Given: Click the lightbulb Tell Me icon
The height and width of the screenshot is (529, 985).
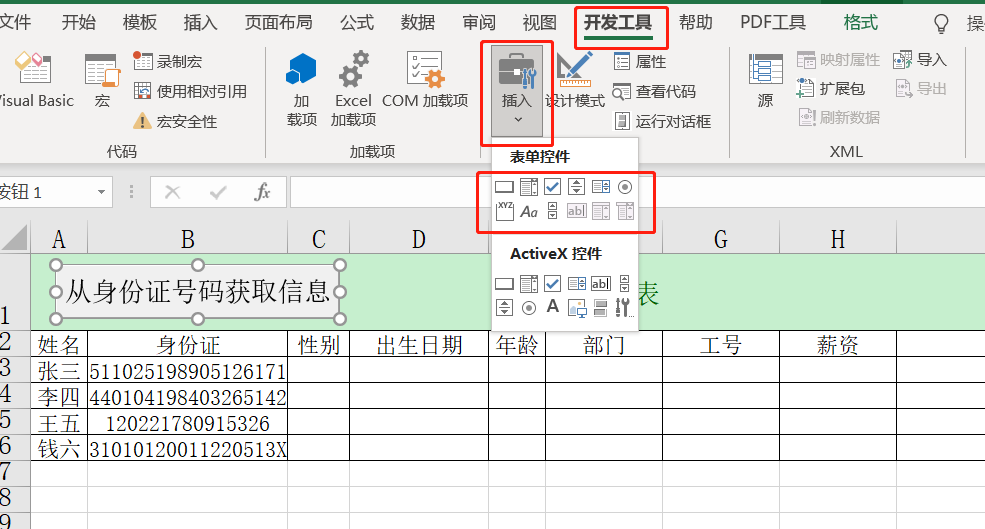Looking at the screenshot, I should tap(941, 24).
